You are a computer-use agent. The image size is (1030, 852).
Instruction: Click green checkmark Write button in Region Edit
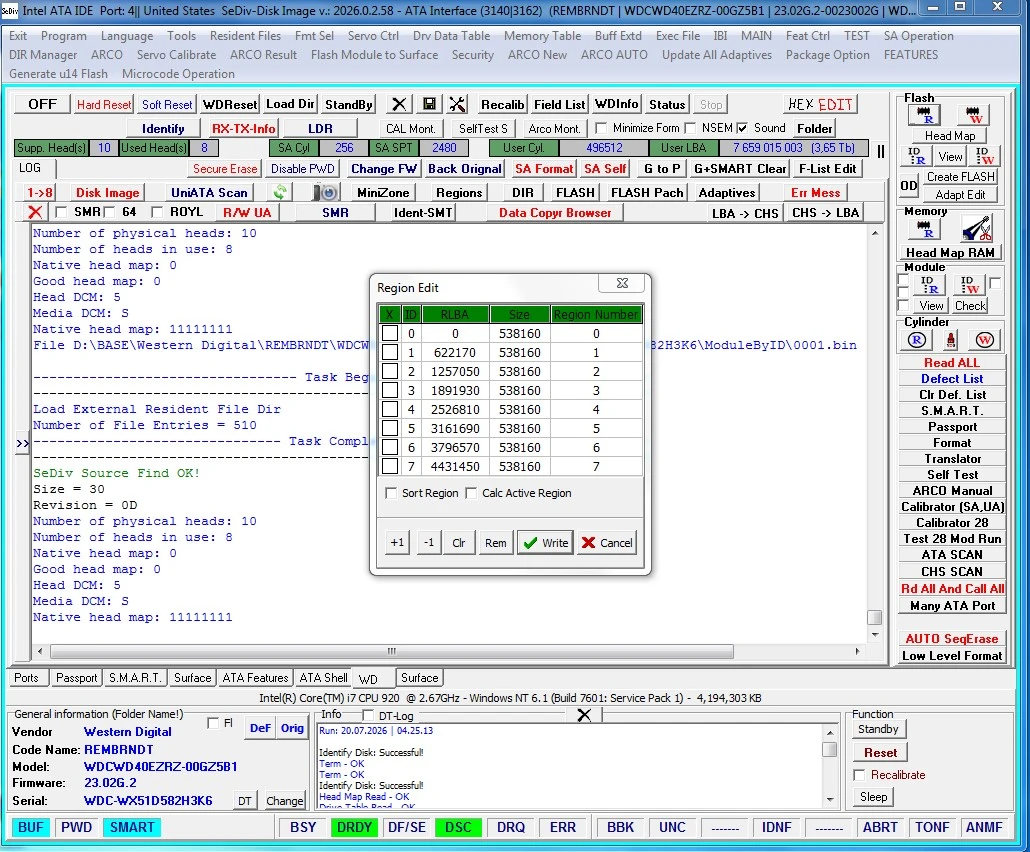point(545,543)
